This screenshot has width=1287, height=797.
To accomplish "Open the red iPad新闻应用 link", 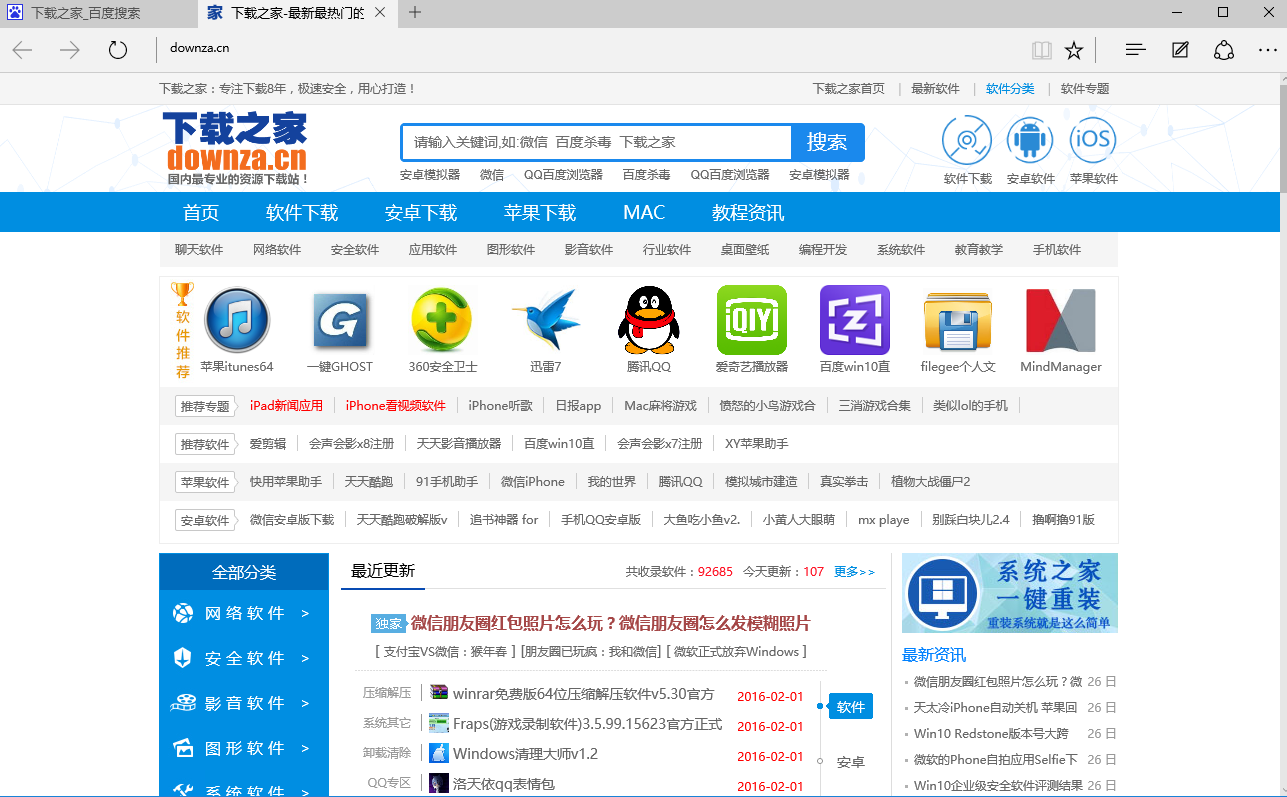I will coord(286,405).
